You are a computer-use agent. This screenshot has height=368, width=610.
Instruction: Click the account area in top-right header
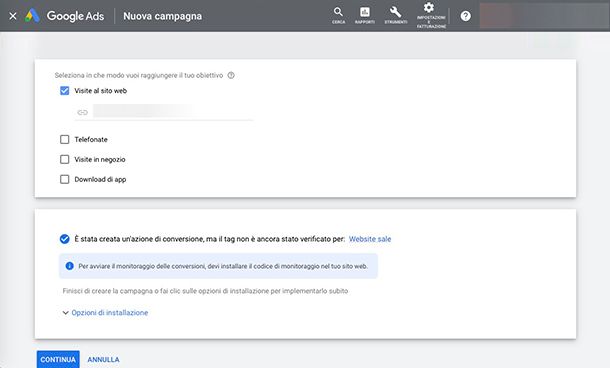(544, 16)
